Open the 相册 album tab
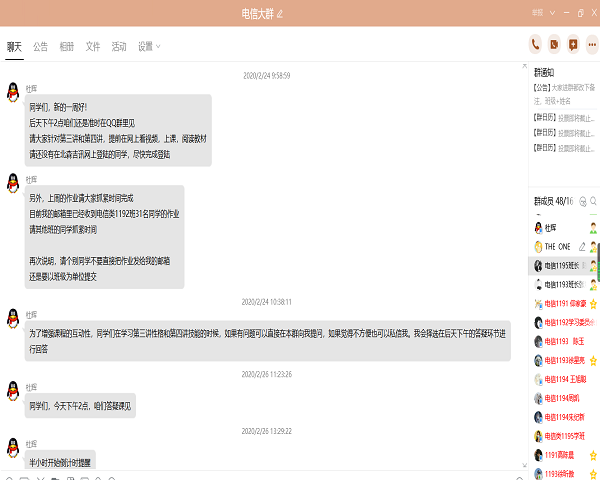Image resolution: width=600 pixels, height=480 pixels. click(x=67, y=47)
